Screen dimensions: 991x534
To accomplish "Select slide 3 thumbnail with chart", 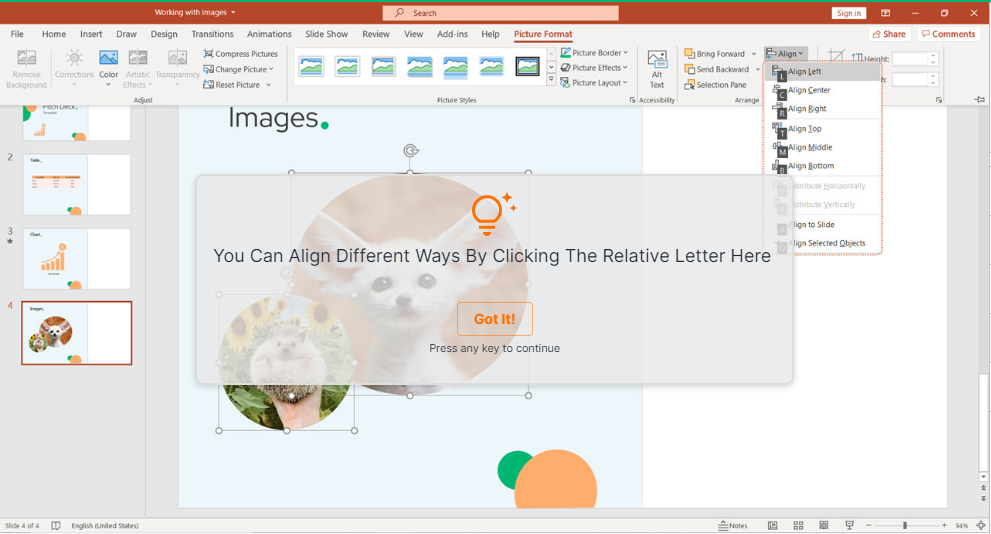I will pos(76,259).
